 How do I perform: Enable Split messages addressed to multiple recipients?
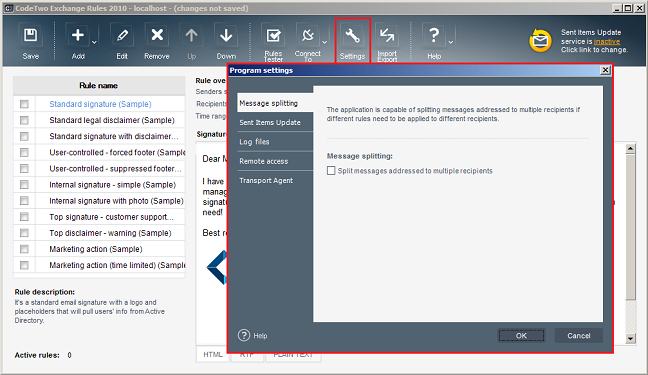[331, 171]
